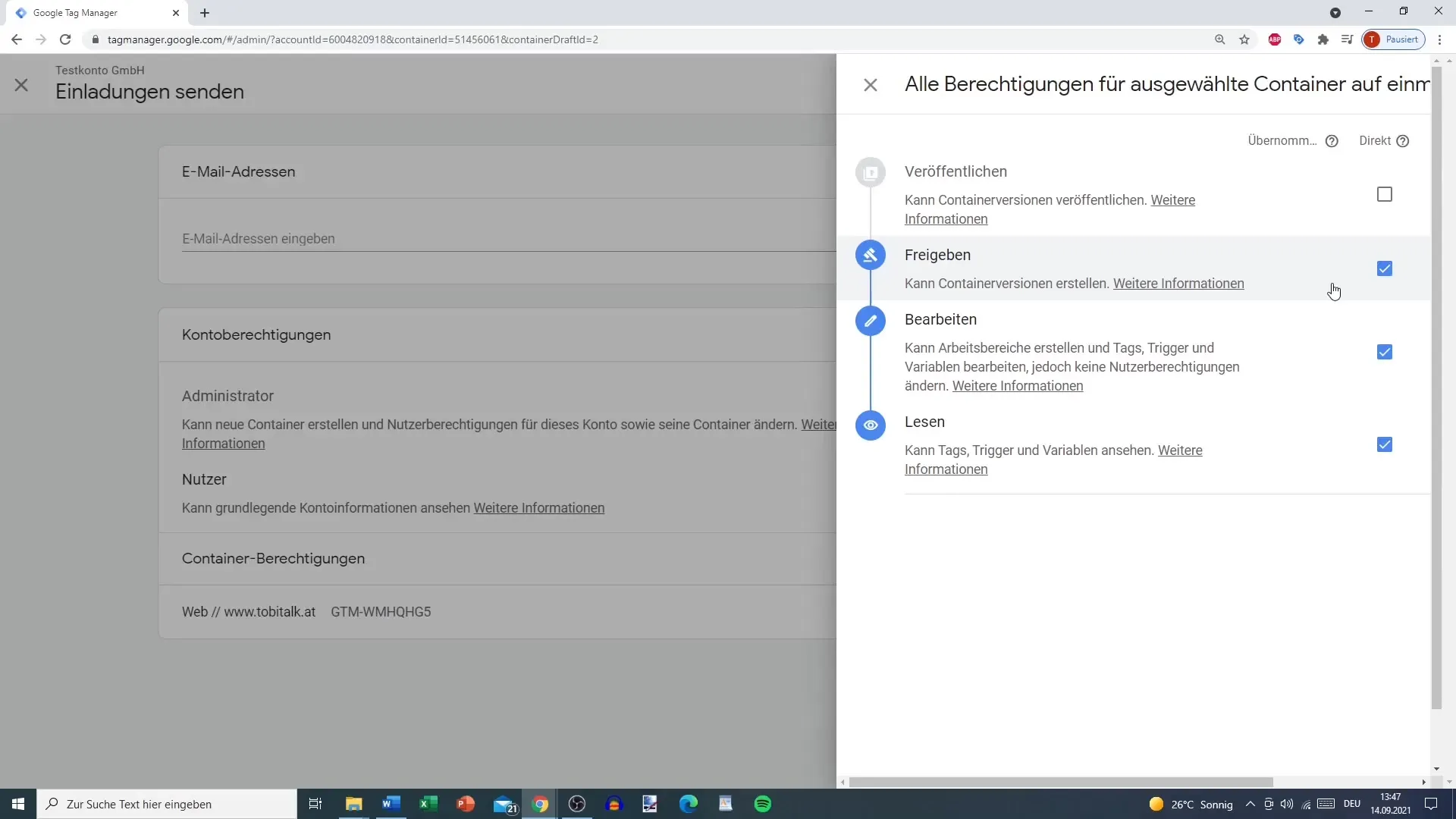The image size is (1456, 819).
Task: Open Task View in the taskbar
Action: coord(315,804)
